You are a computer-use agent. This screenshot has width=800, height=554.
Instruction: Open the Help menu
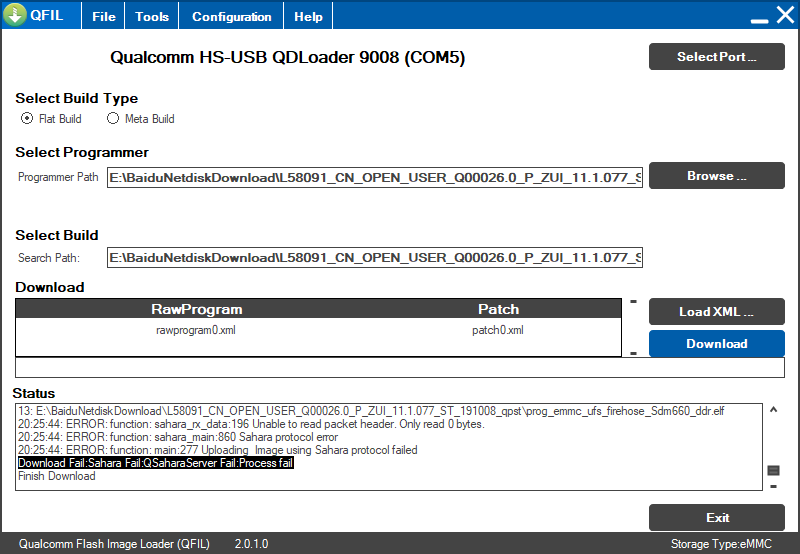[308, 16]
